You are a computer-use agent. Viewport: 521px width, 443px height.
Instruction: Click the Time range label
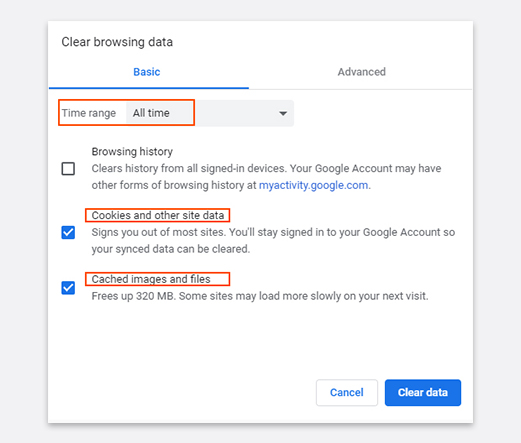[x=89, y=113]
